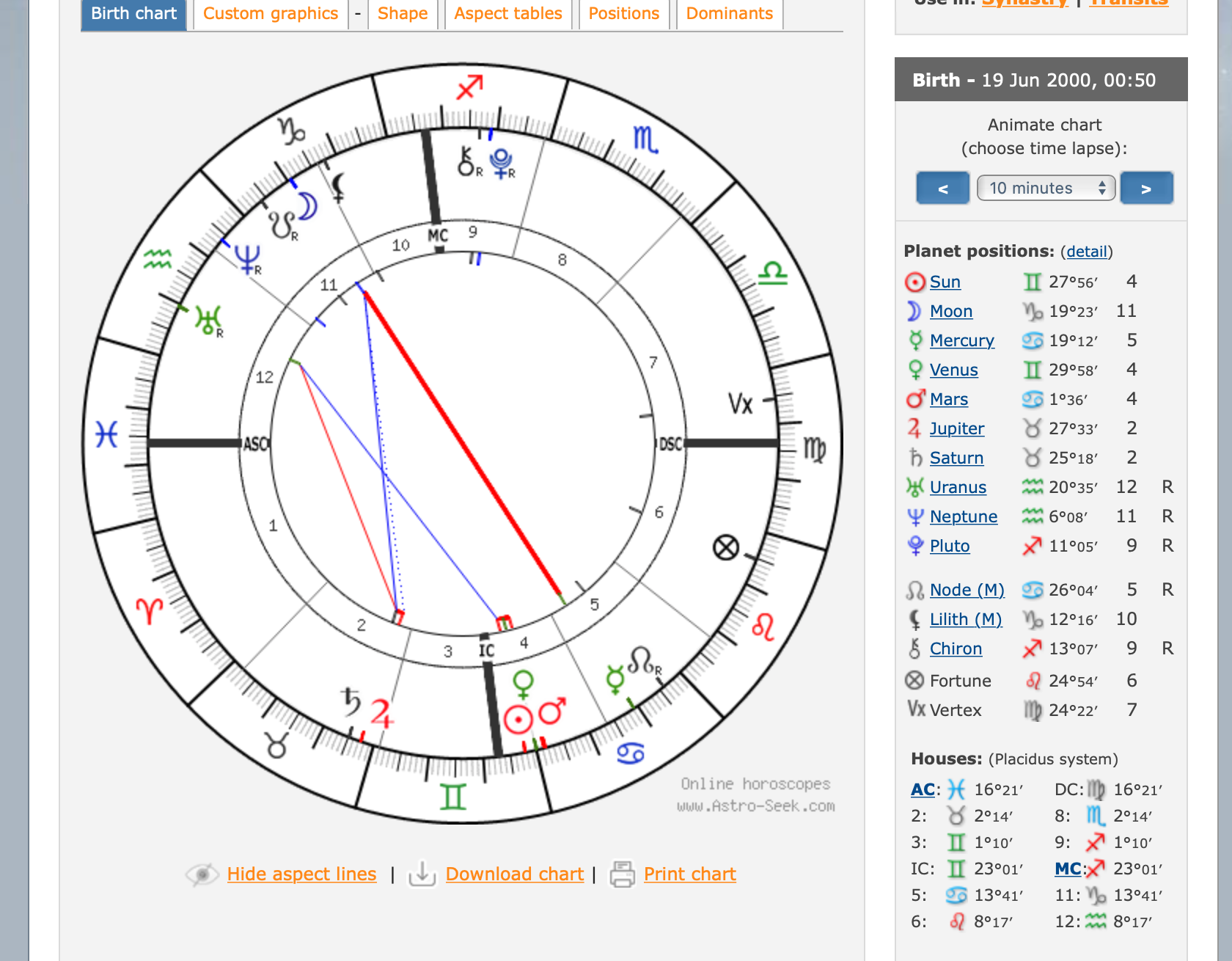Click the Sun symbol icon in planet positions
Viewport: 1232px width, 961px height.
click(914, 282)
